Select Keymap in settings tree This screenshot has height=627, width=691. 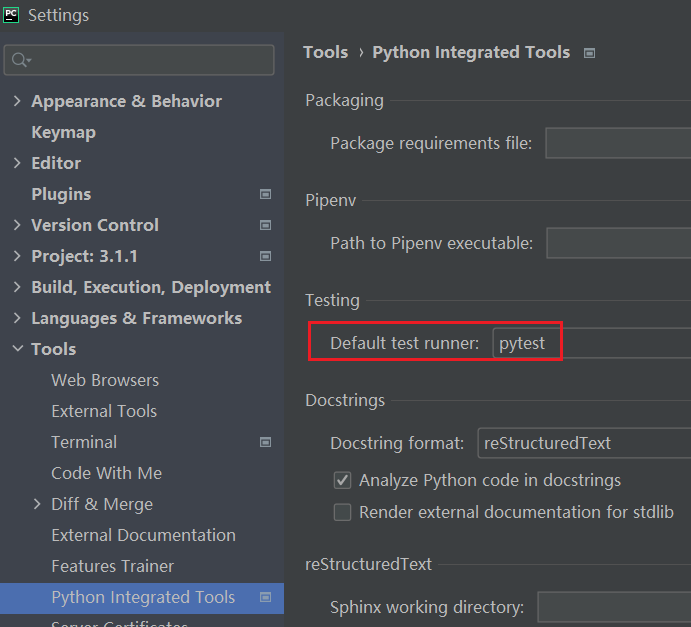pyautogui.click(x=63, y=132)
